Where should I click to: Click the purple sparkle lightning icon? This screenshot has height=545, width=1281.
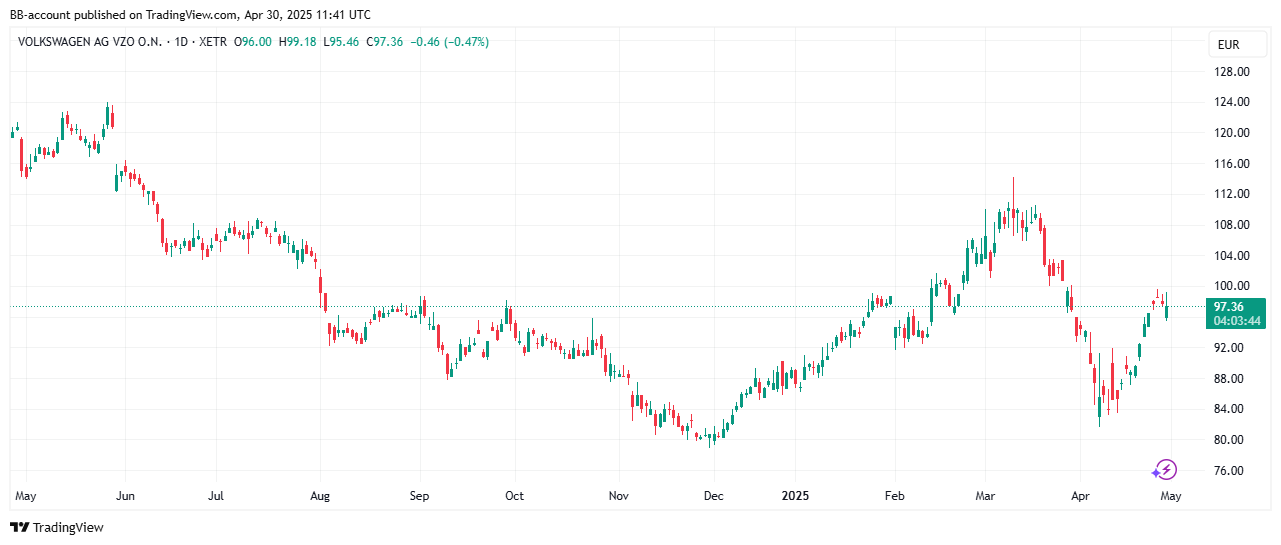click(x=1164, y=470)
